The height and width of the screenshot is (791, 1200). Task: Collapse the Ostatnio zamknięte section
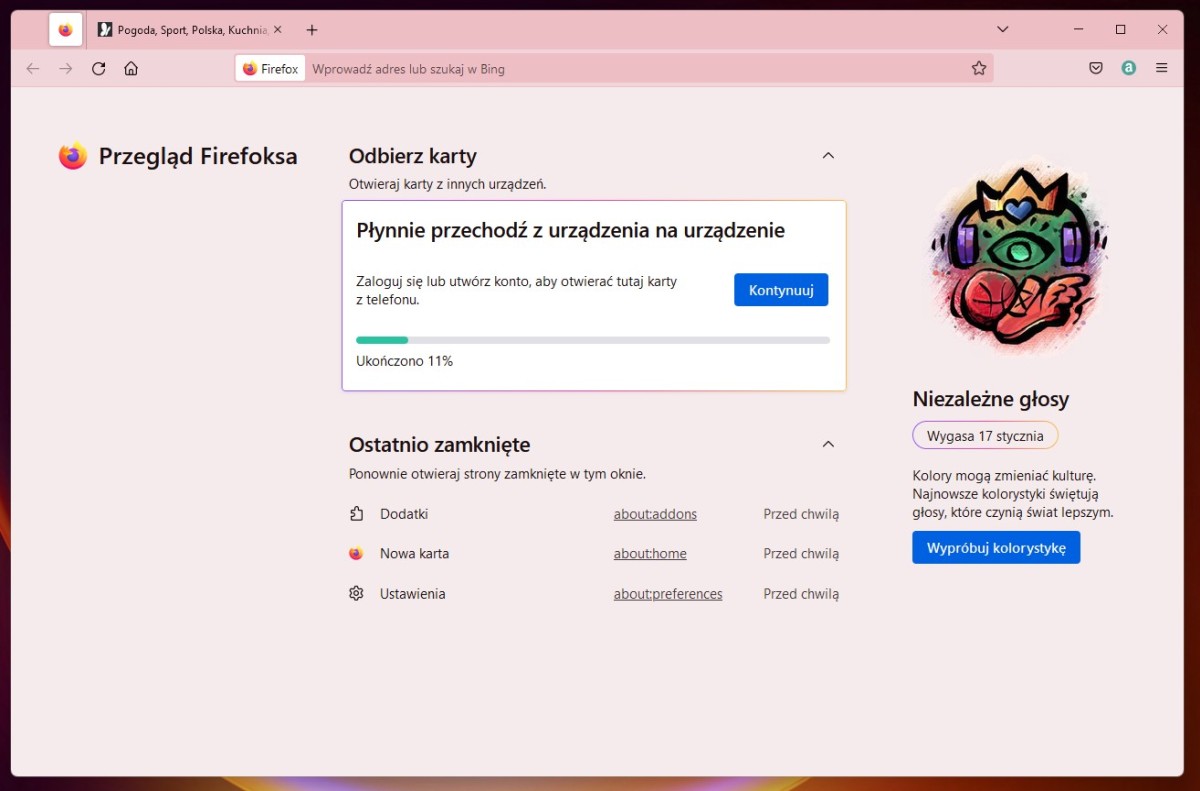(x=827, y=443)
